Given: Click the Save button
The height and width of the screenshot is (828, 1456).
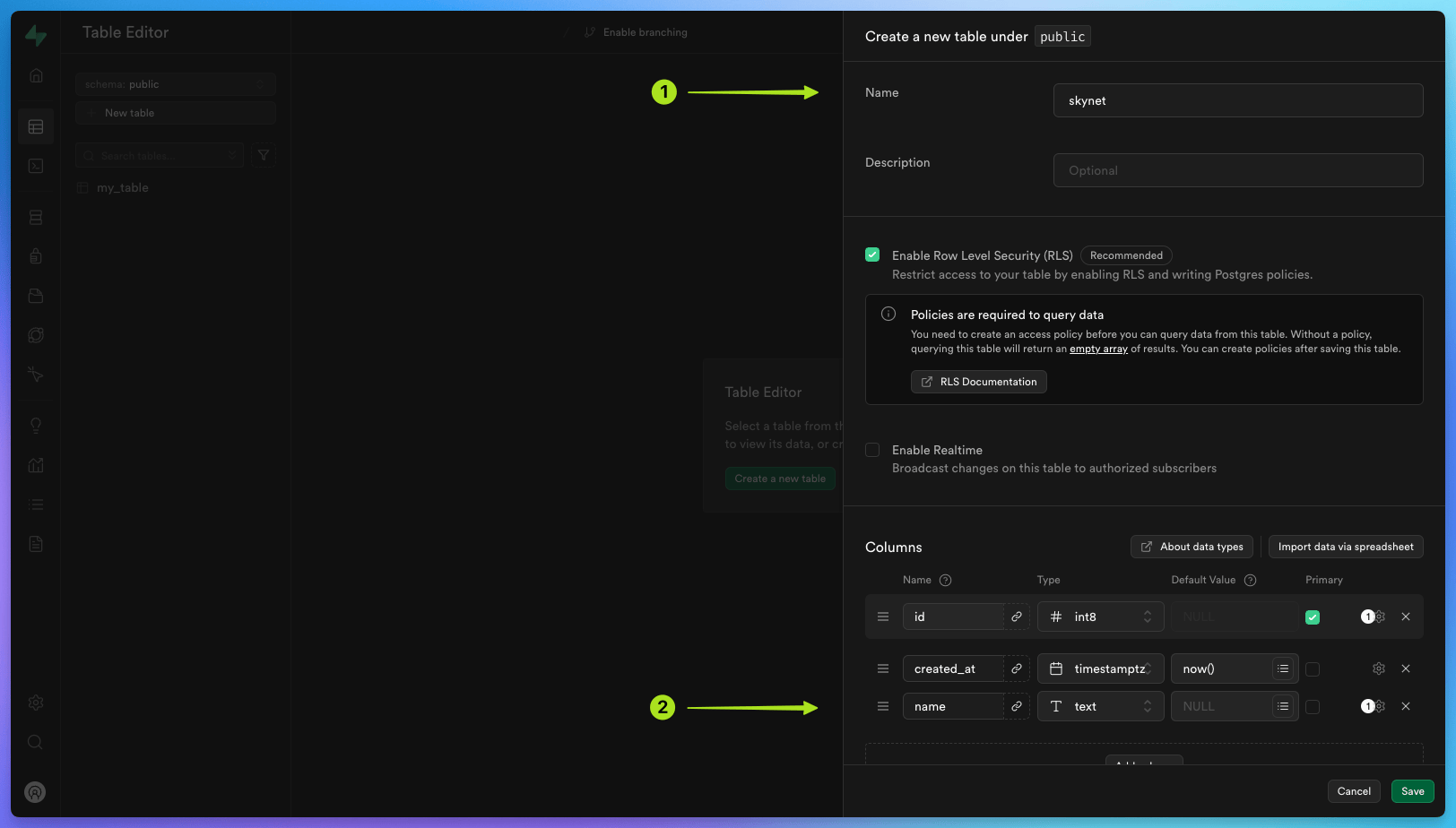Looking at the screenshot, I should coord(1412,791).
